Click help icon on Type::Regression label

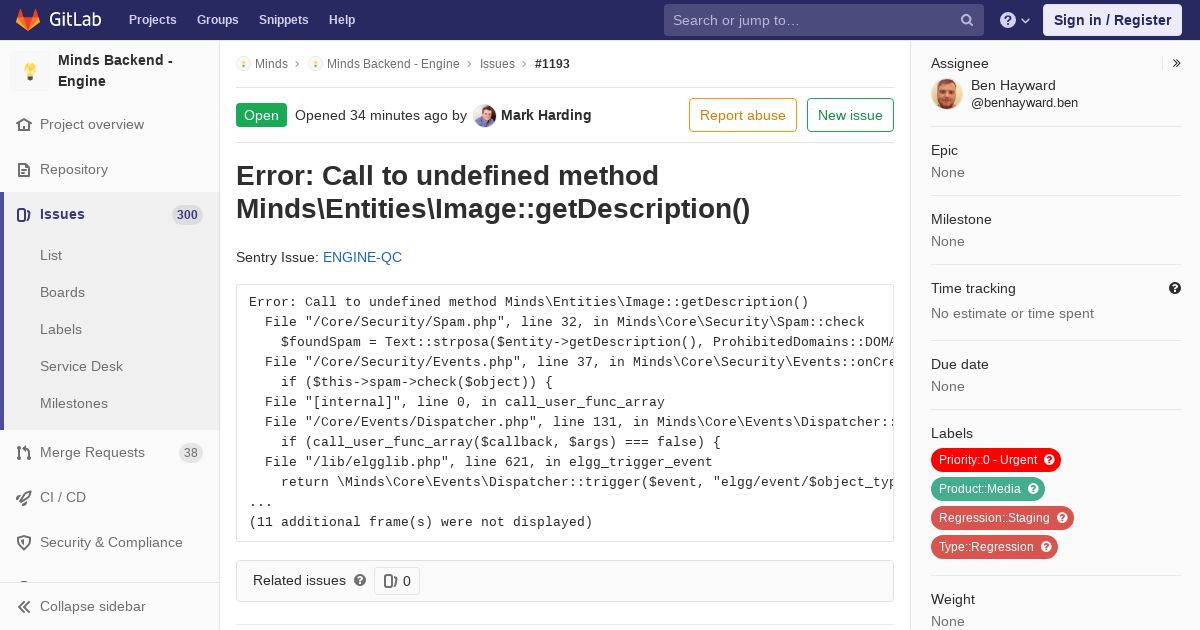tap(1046, 547)
